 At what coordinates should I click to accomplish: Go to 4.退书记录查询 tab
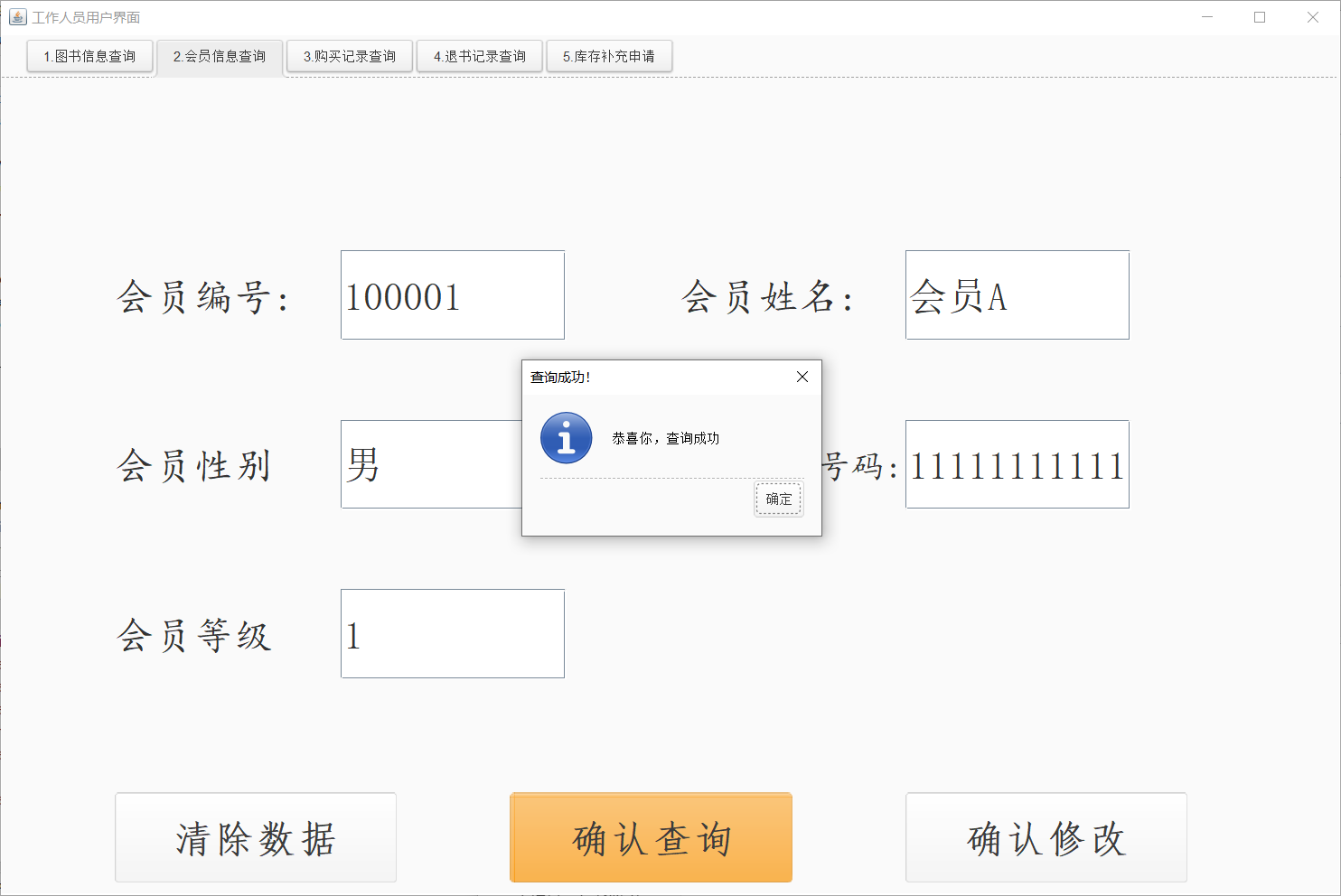(x=480, y=56)
